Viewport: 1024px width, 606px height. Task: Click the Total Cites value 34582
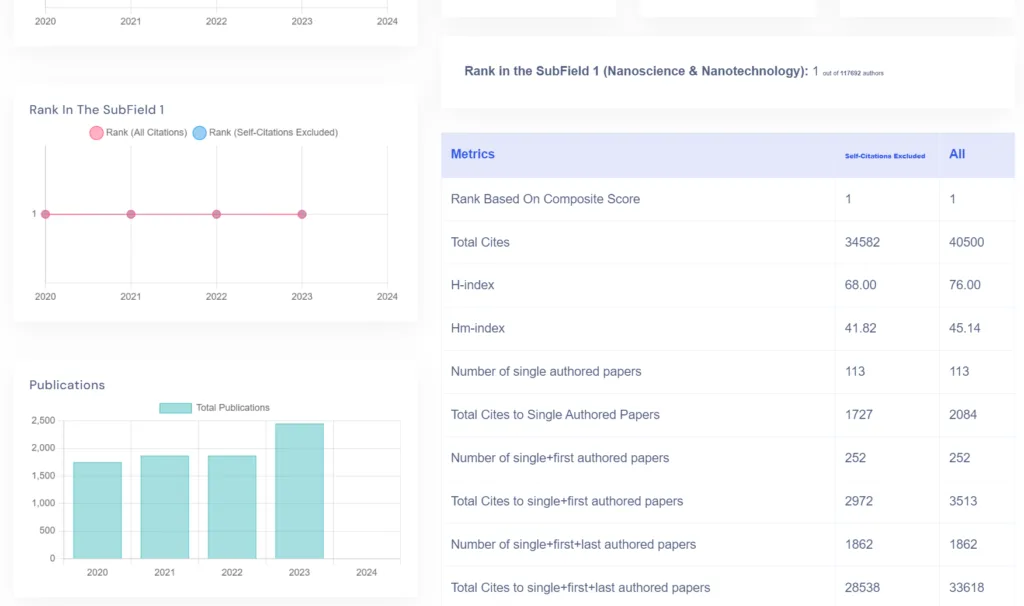coord(862,242)
